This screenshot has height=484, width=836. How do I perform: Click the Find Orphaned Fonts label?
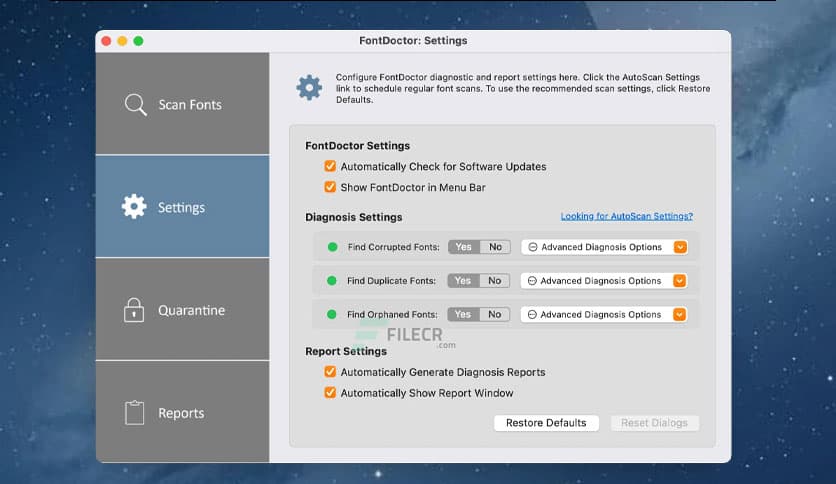(x=392, y=314)
